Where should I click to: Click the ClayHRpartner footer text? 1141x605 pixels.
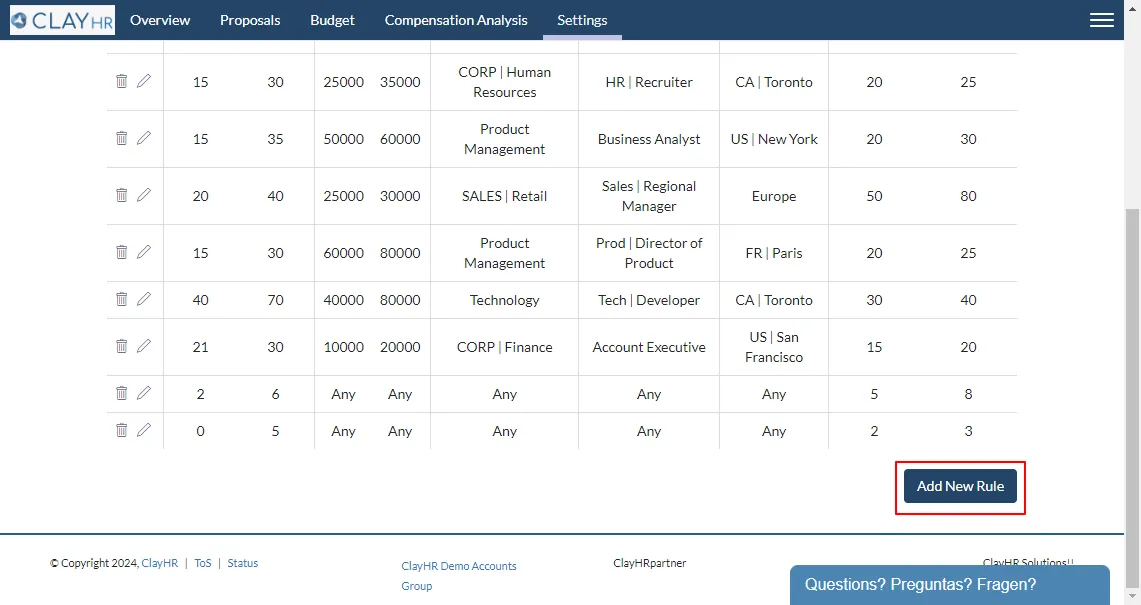point(649,563)
